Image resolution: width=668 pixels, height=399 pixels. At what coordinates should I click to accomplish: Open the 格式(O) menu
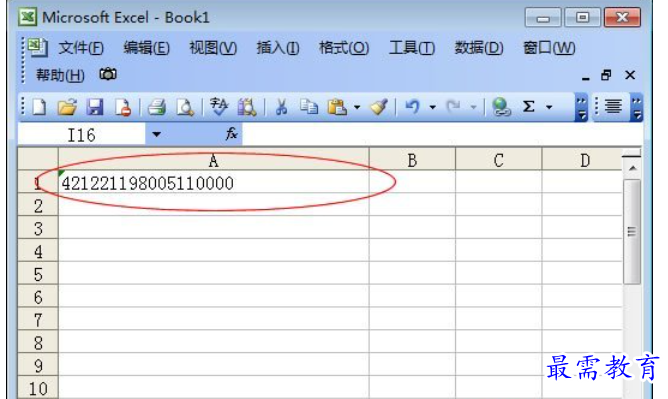pyautogui.click(x=344, y=48)
